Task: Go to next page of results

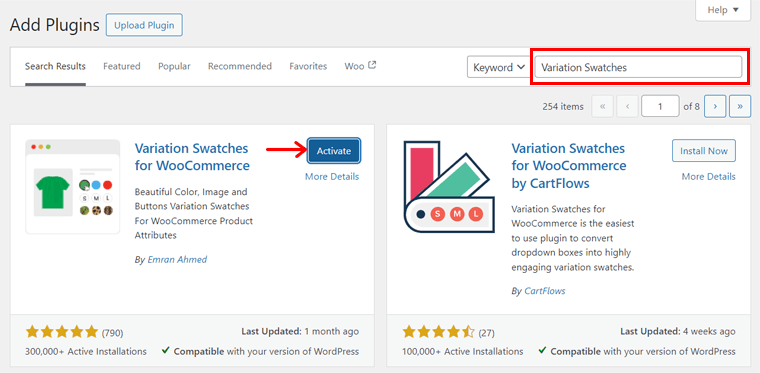Action: tap(715, 107)
